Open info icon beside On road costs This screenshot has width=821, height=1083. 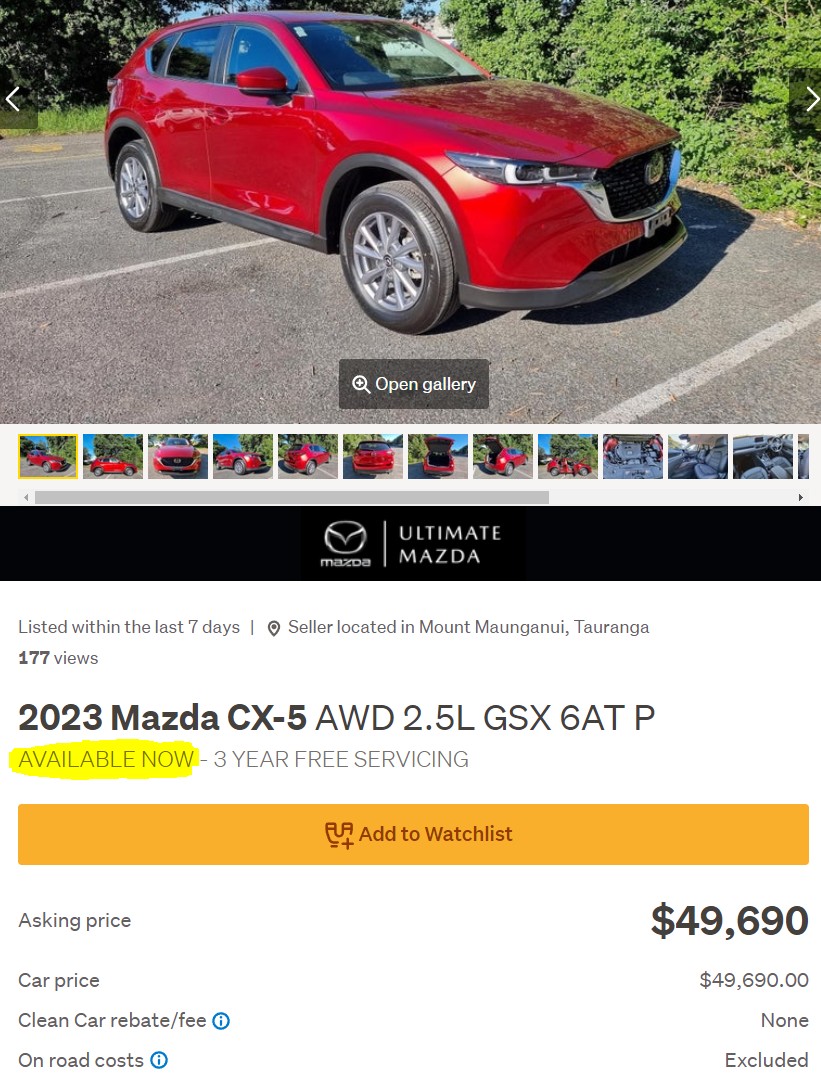[x=159, y=1060]
